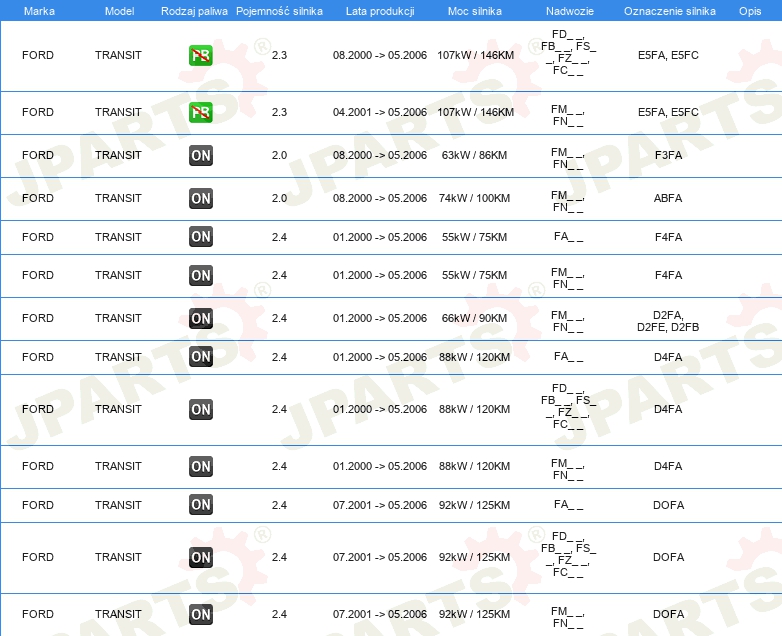
Task: Click the ON icon in the 55kW FM__, FN__ row
Action: [x=200, y=275]
